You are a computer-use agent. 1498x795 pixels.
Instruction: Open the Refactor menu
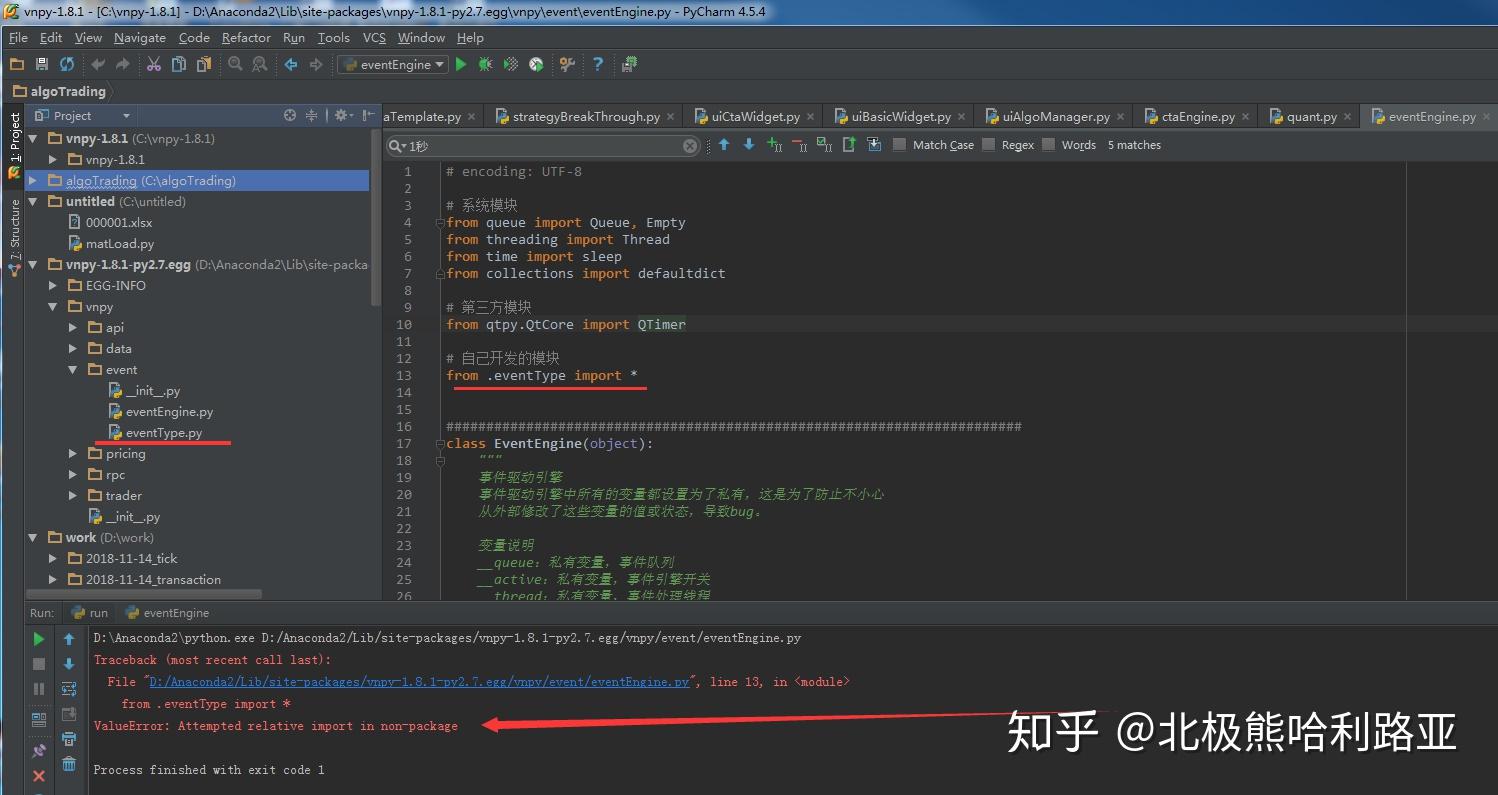coord(246,38)
